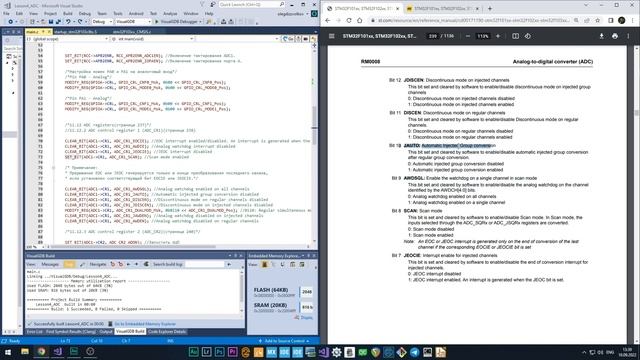640x360 pixels.
Task: Open the PDF viewer more actions menu
Action: tap(628, 36)
